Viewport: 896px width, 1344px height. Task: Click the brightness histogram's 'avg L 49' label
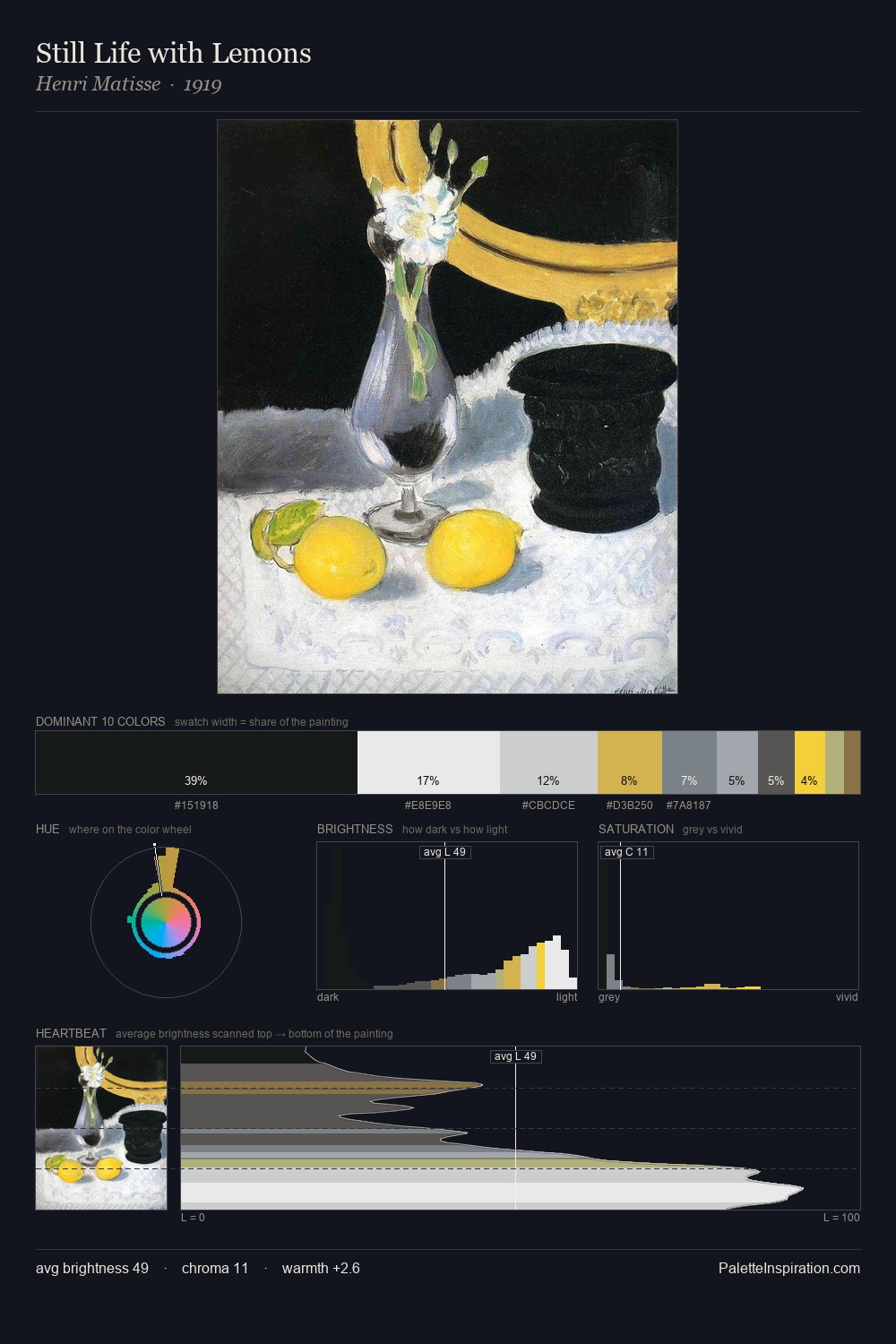coord(445,852)
